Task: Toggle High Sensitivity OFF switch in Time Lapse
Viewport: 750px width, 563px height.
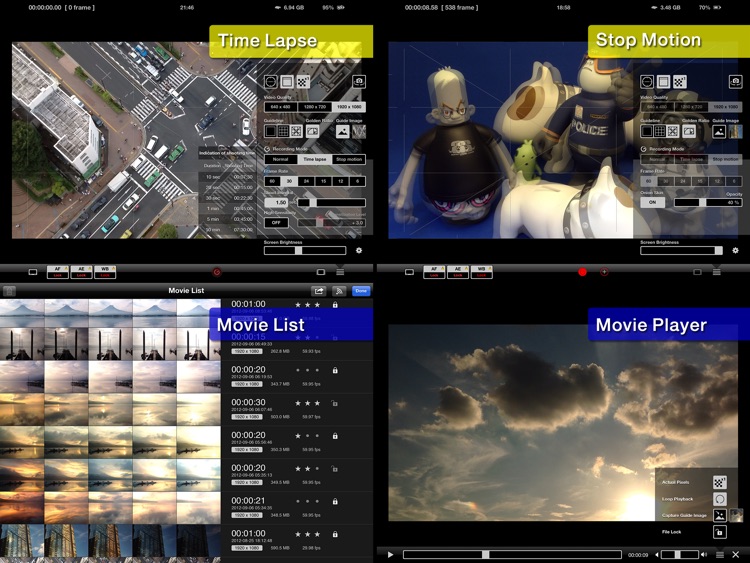Action: [276, 223]
